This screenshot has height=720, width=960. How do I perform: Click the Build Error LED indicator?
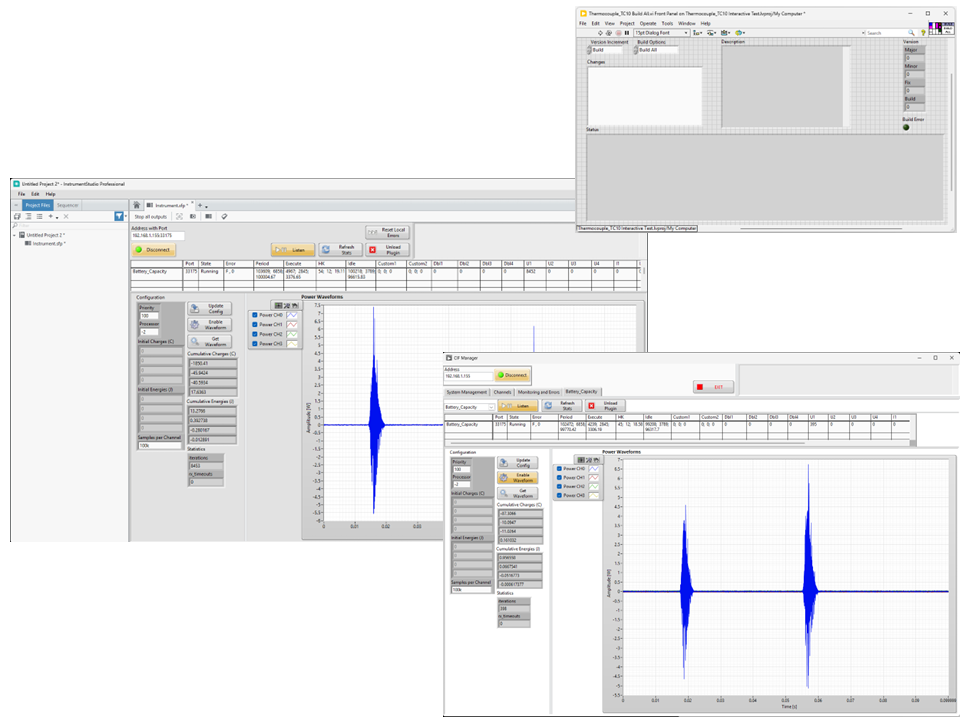coord(906,127)
